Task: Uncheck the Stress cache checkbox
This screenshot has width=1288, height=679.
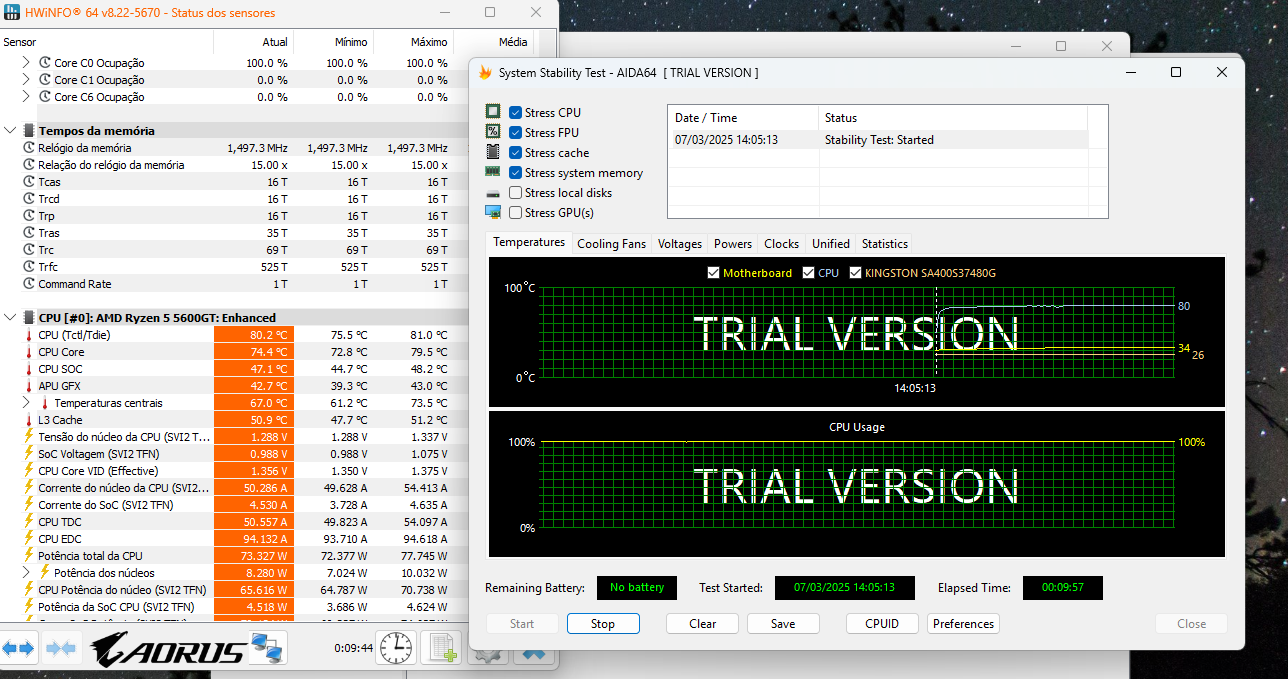Action: (x=515, y=153)
